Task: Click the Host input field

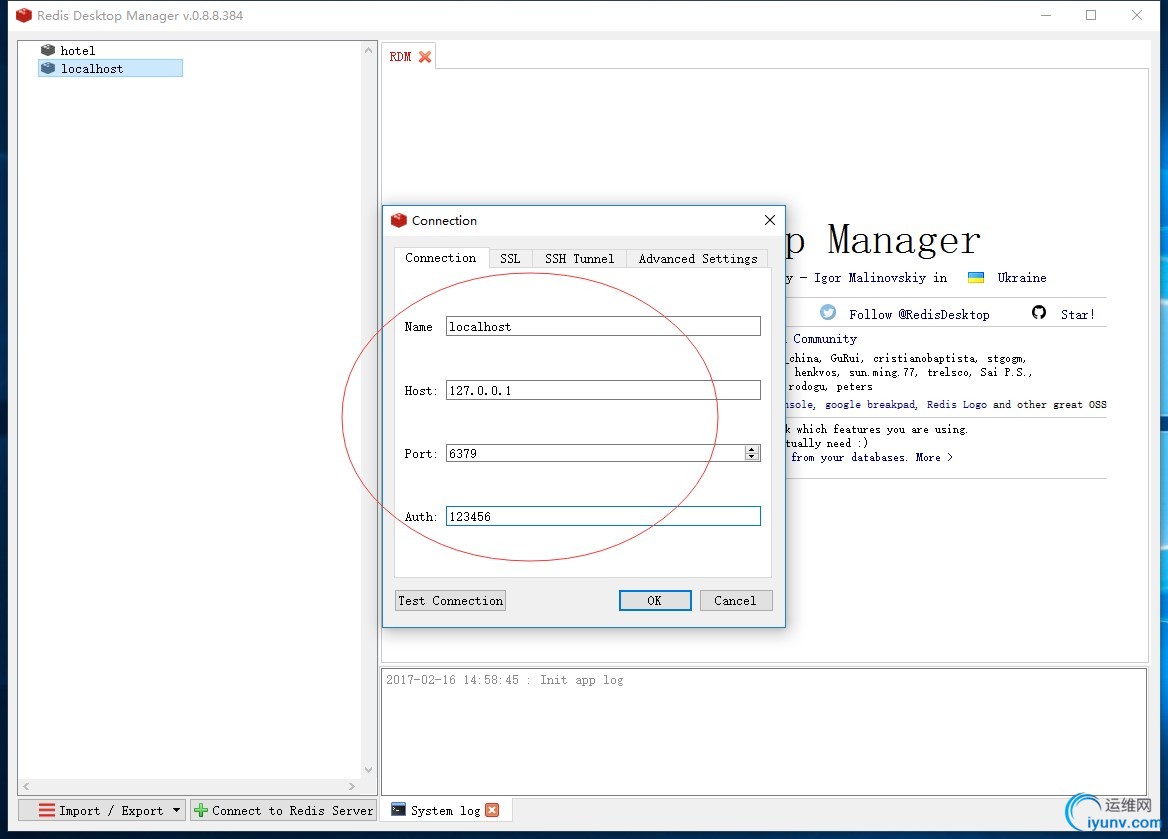Action: (603, 390)
